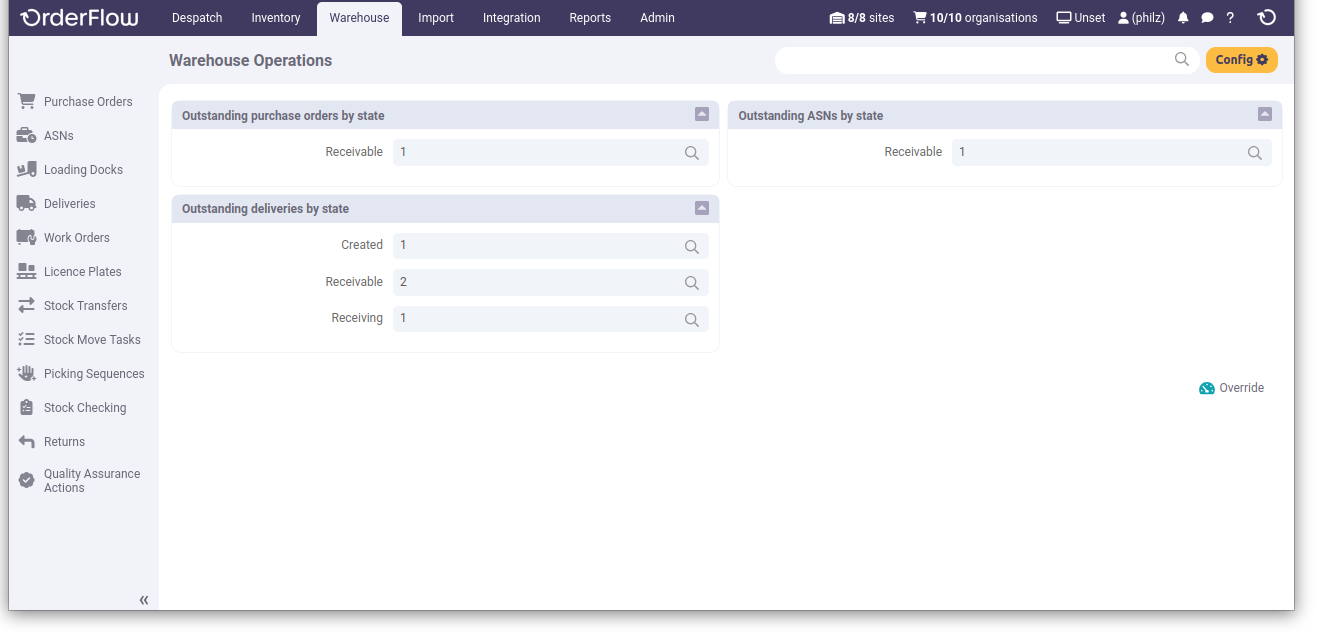Collapse Outstanding deliveries by state panel
1320x639 pixels.
coord(702,208)
